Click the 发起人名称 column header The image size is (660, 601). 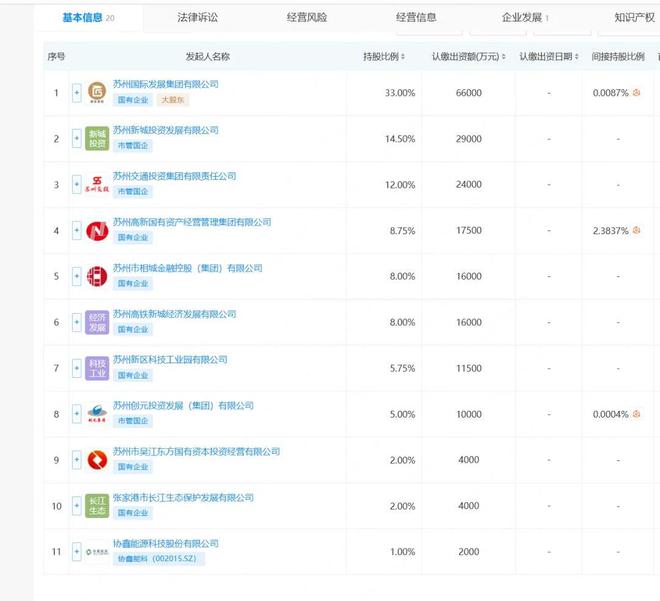tap(208, 56)
